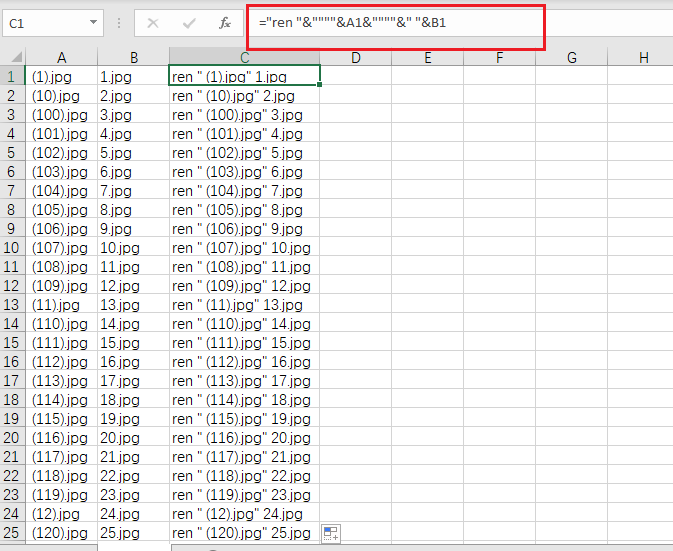Click inside the Name Box showing C1
Viewport: 673px width, 551px height.
tap(45, 22)
